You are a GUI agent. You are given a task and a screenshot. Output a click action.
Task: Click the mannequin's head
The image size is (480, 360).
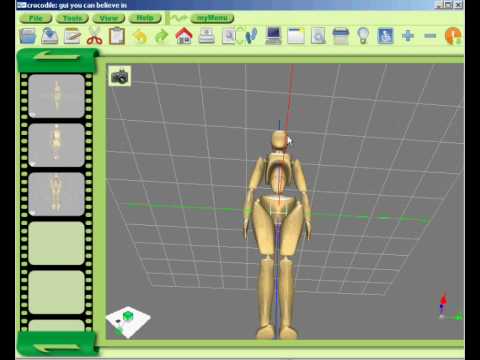(279, 141)
